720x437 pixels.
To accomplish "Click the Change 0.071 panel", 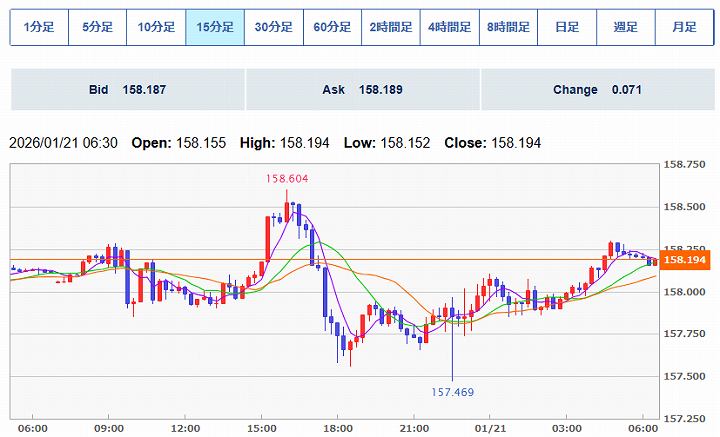I will pos(597,90).
